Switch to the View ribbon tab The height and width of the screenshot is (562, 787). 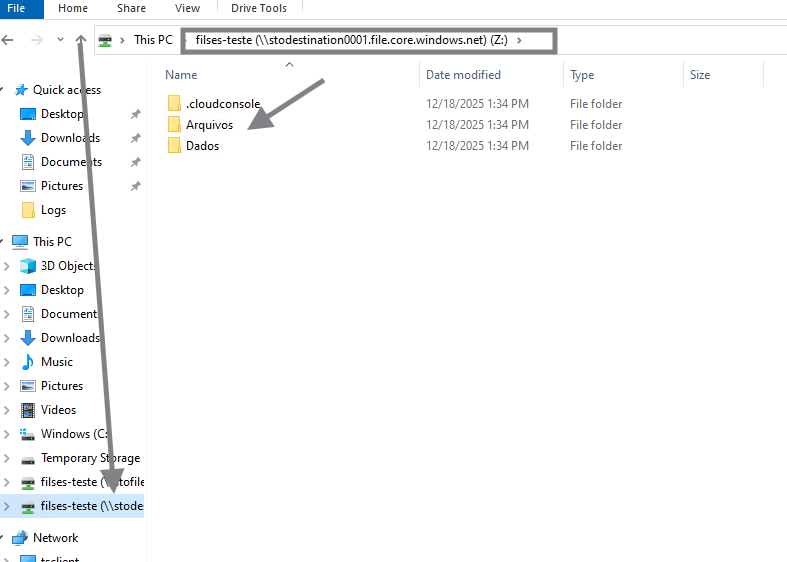click(x=187, y=8)
